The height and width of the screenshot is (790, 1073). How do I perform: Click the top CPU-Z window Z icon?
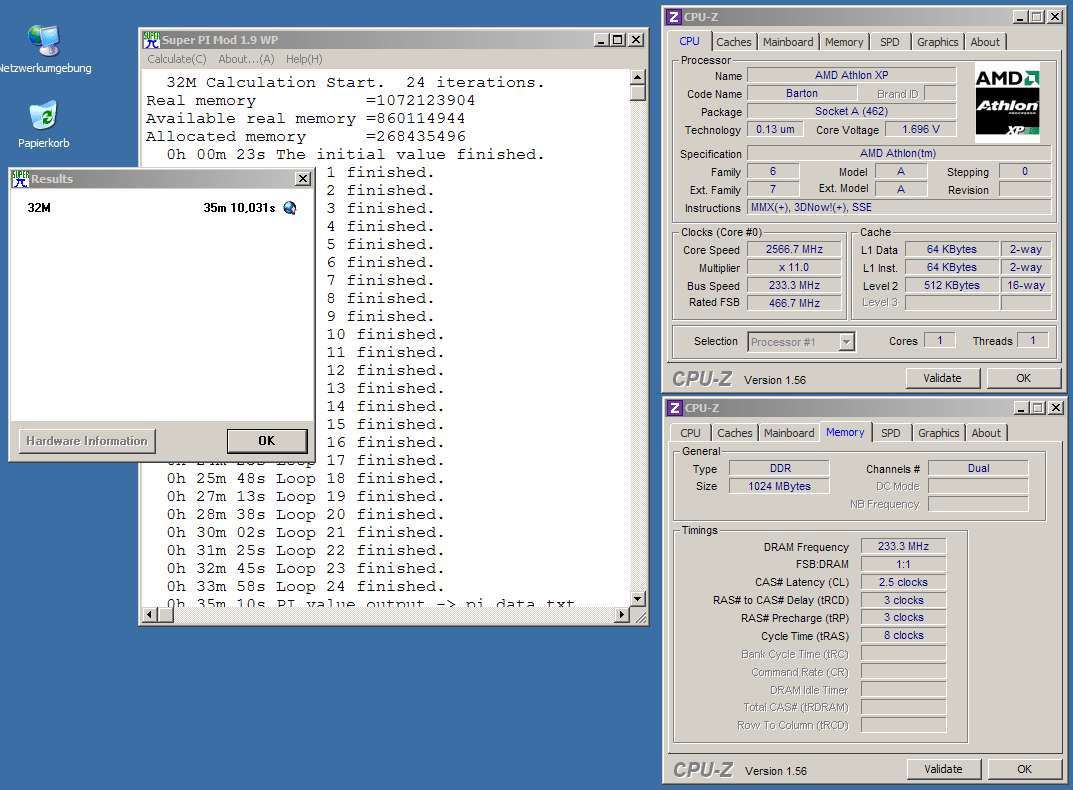point(674,17)
